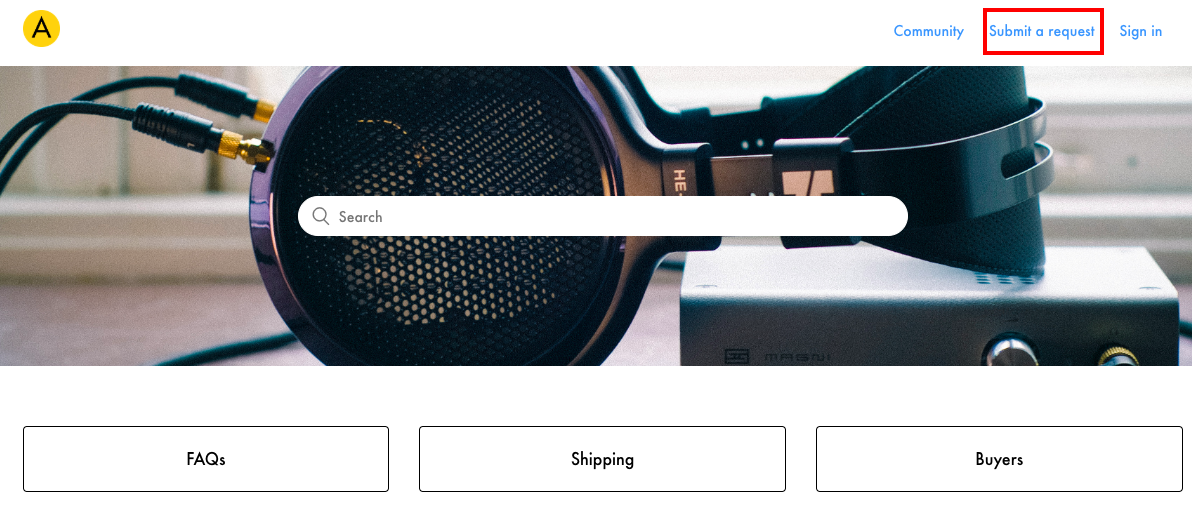
Task: Start a new support request
Action: 1041,31
